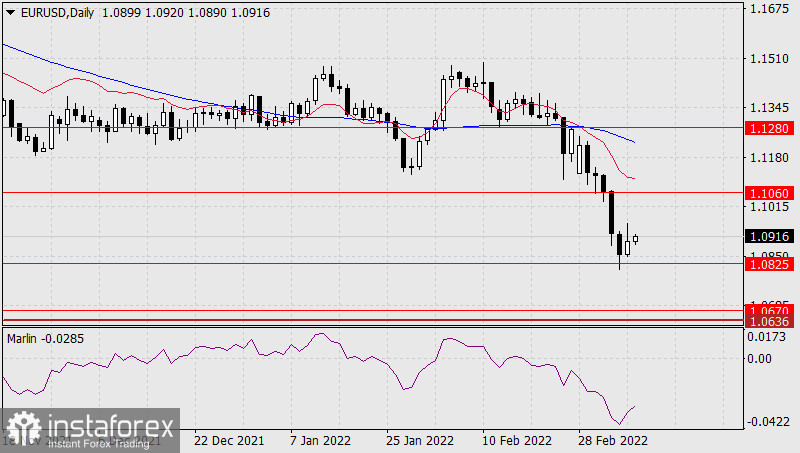This screenshot has width=800, height=453.
Task: Click the 0.0173 indicator scale value
Action: (x=766, y=337)
